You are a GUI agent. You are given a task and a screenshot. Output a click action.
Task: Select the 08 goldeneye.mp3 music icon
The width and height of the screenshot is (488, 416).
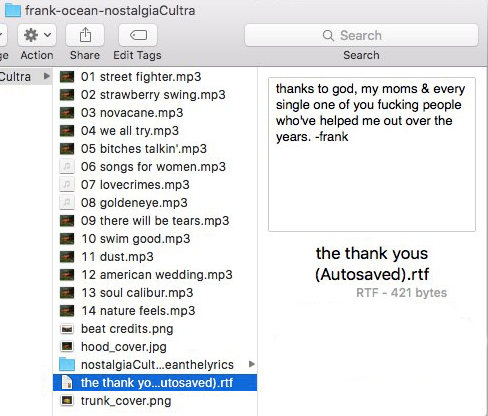click(67, 202)
